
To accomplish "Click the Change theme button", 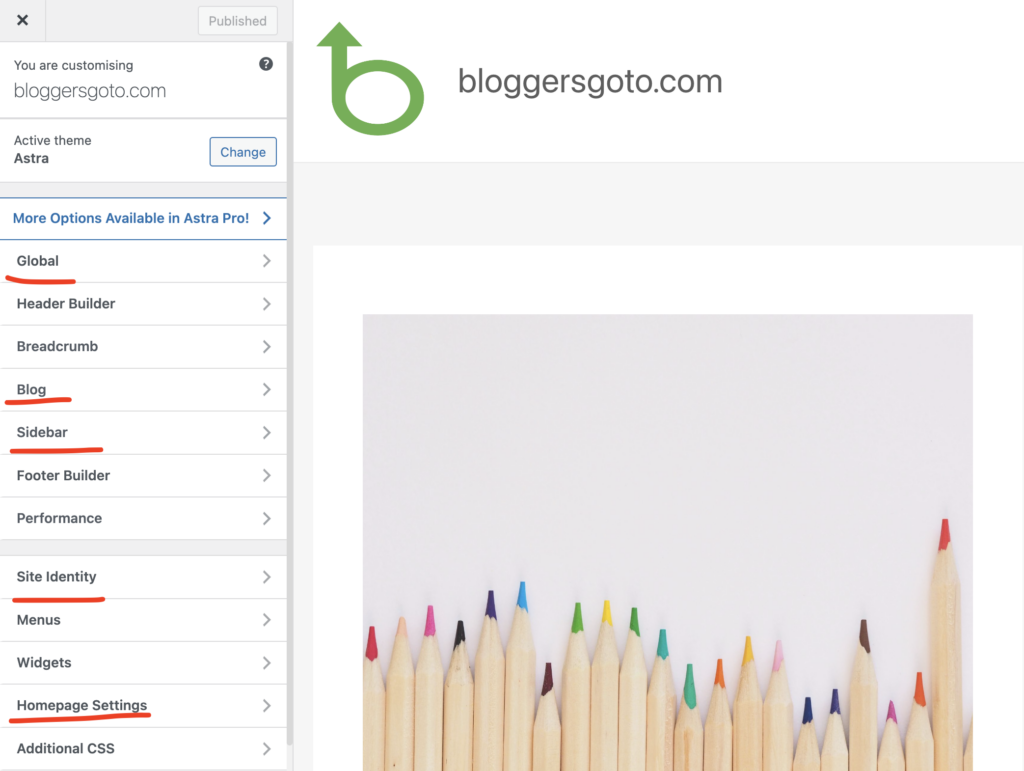I will [243, 152].
